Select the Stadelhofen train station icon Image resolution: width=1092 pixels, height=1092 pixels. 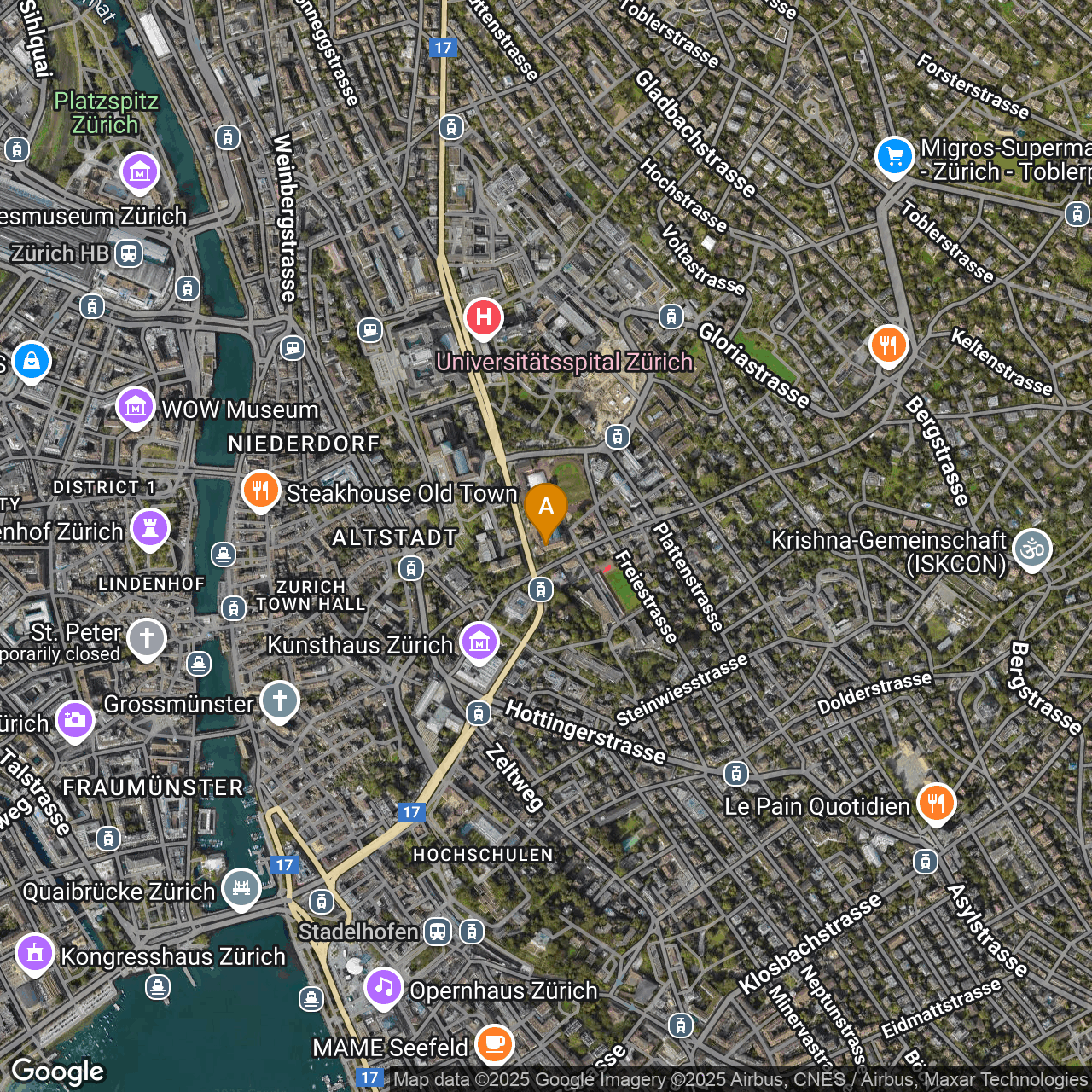[x=438, y=932]
